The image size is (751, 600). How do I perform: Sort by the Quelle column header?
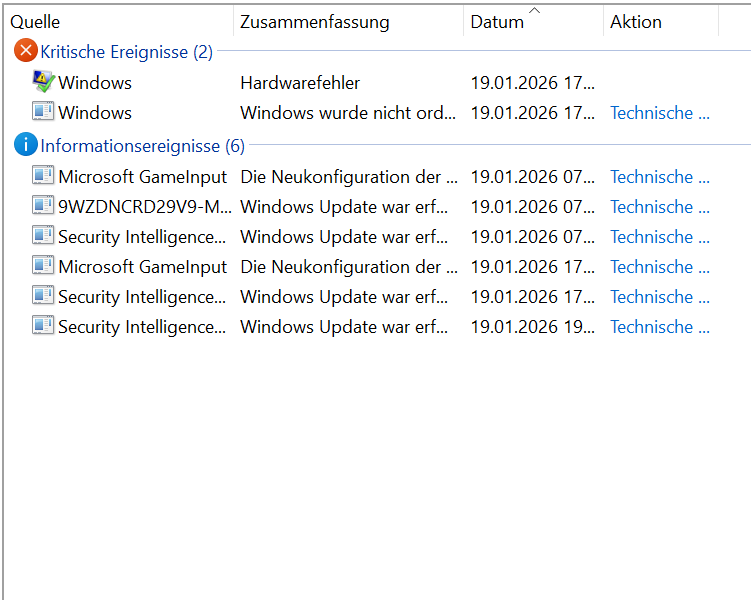(x=35, y=22)
